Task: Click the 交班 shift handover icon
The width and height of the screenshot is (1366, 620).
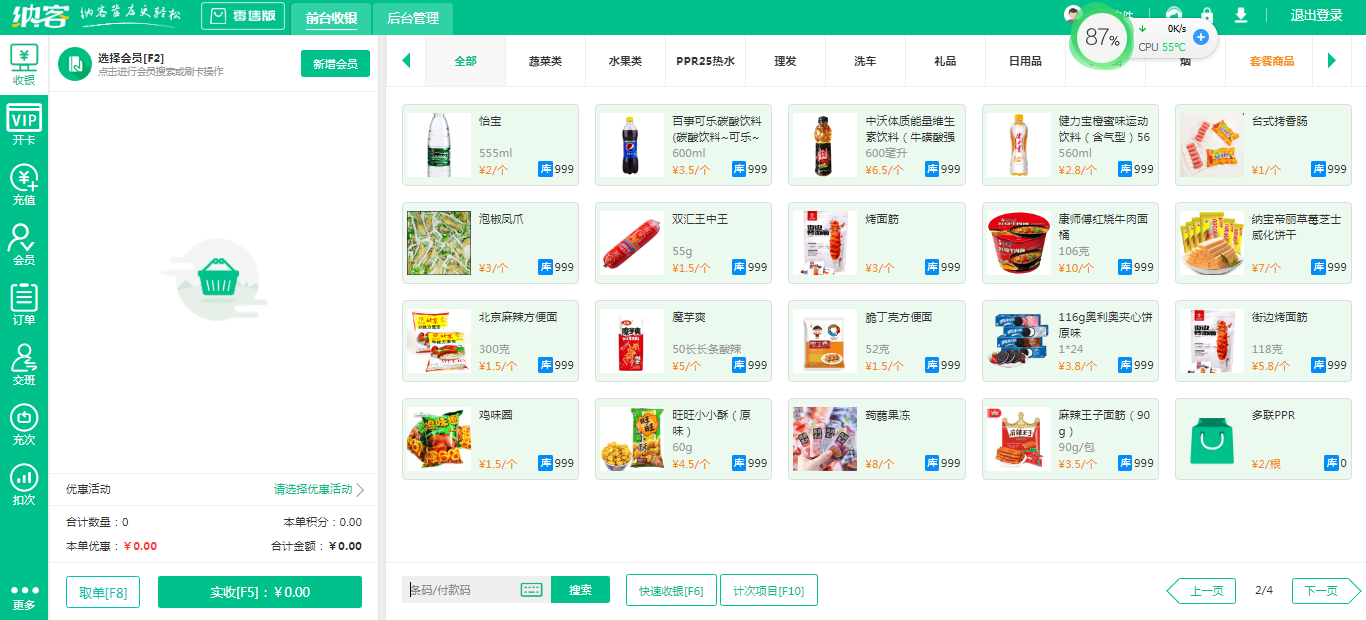Action: [x=24, y=365]
